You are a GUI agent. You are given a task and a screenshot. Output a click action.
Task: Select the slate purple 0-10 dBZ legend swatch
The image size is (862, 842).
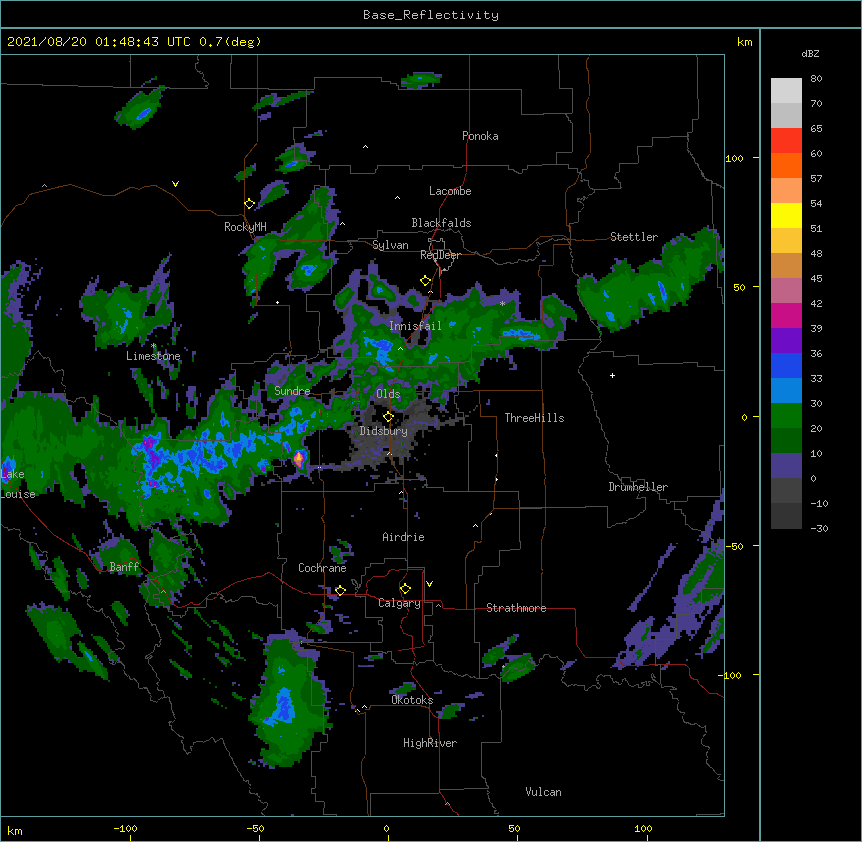coord(786,466)
